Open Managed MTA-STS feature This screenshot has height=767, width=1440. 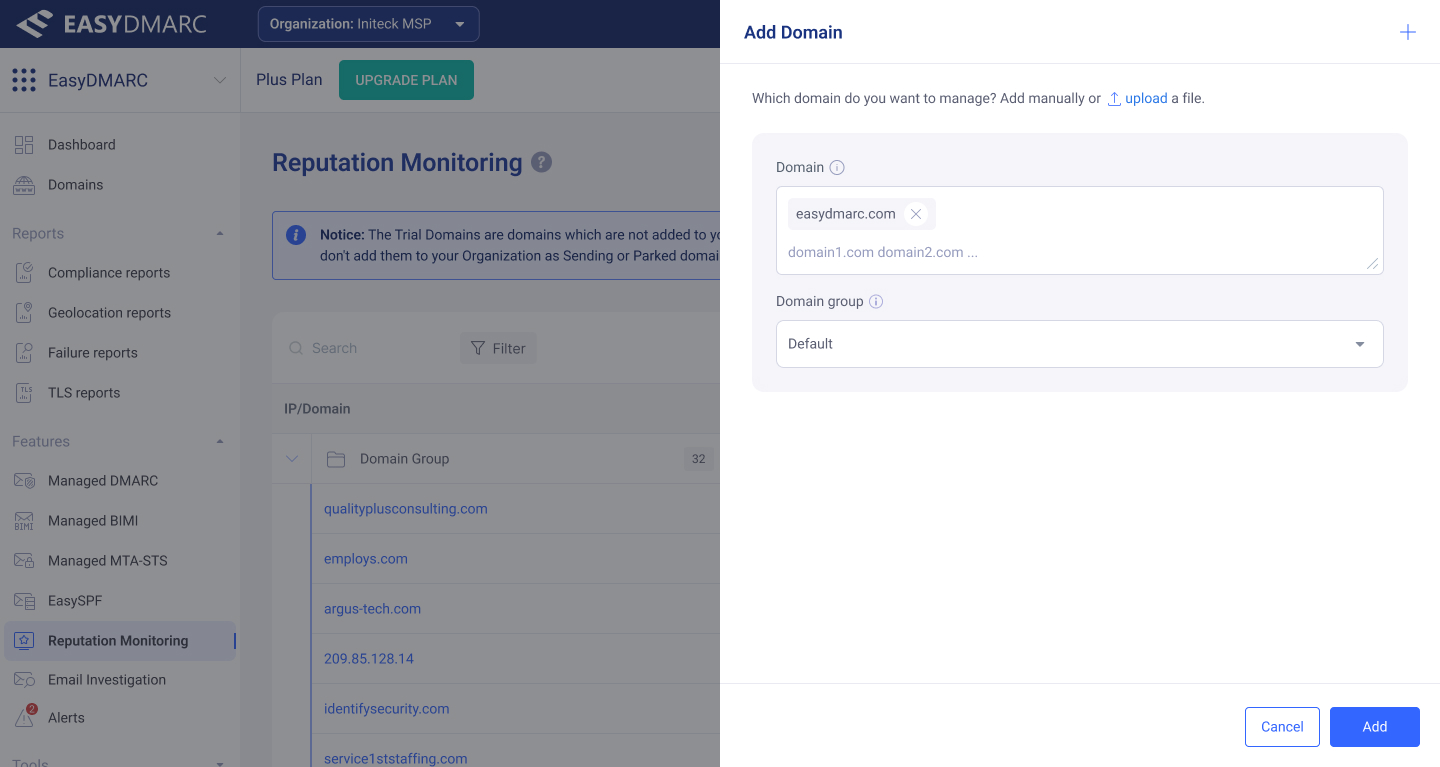coord(108,561)
